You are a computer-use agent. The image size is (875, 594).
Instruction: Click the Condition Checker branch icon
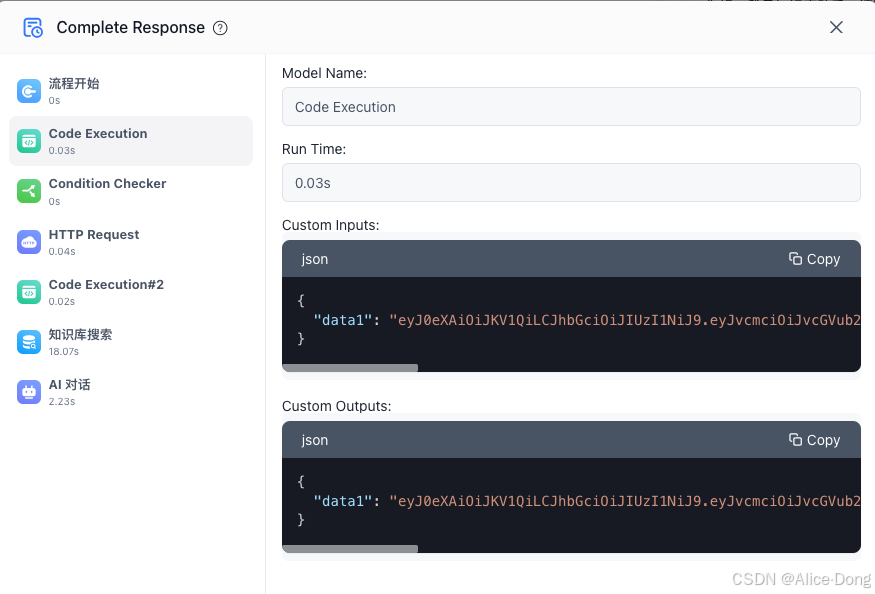point(29,191)
